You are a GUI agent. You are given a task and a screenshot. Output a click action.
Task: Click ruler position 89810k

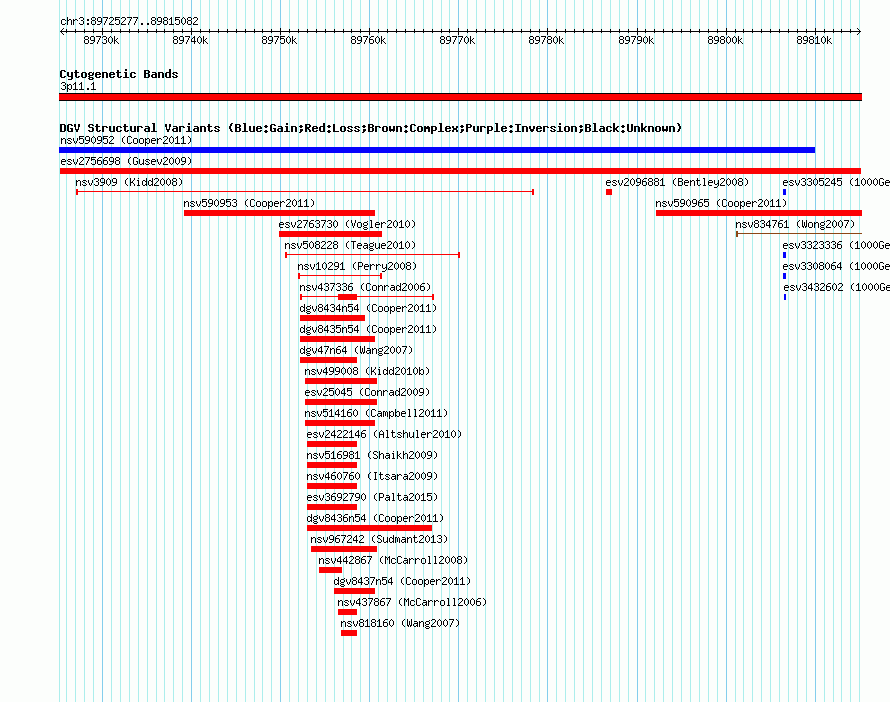(815, 40)
